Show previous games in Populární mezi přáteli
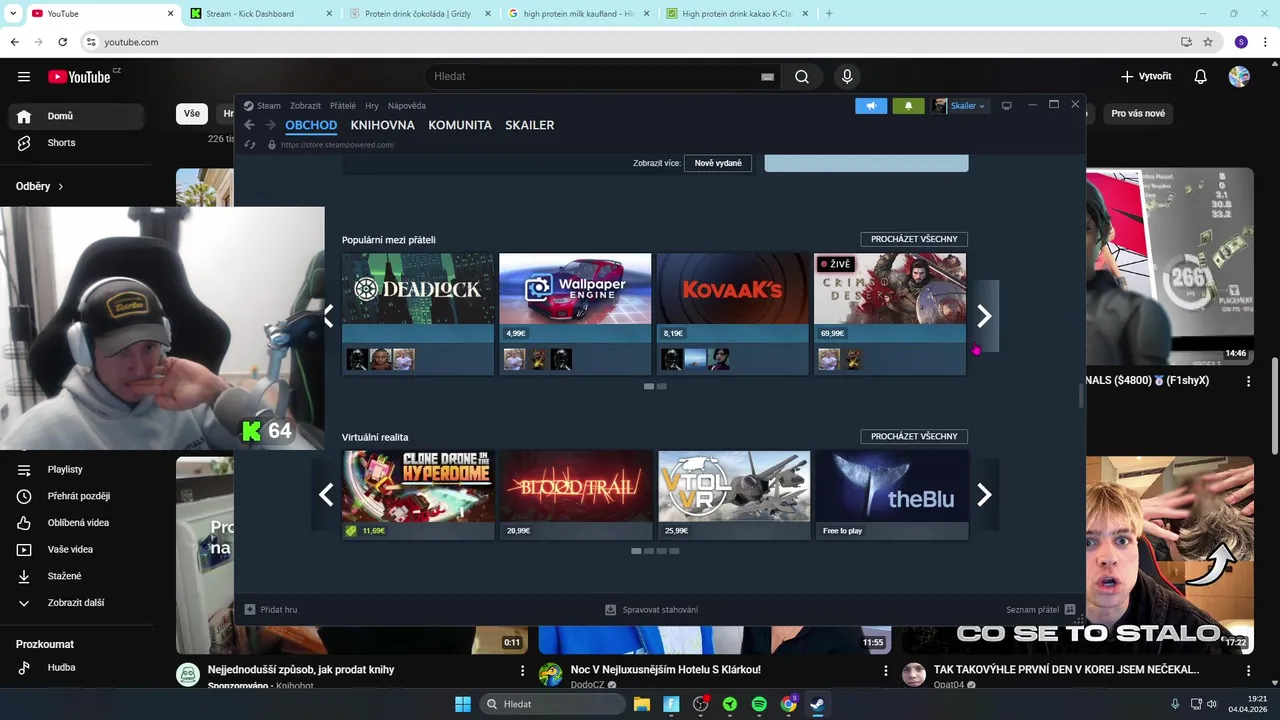The height and width of the screenshot is (720, 1280). (327, 316)
